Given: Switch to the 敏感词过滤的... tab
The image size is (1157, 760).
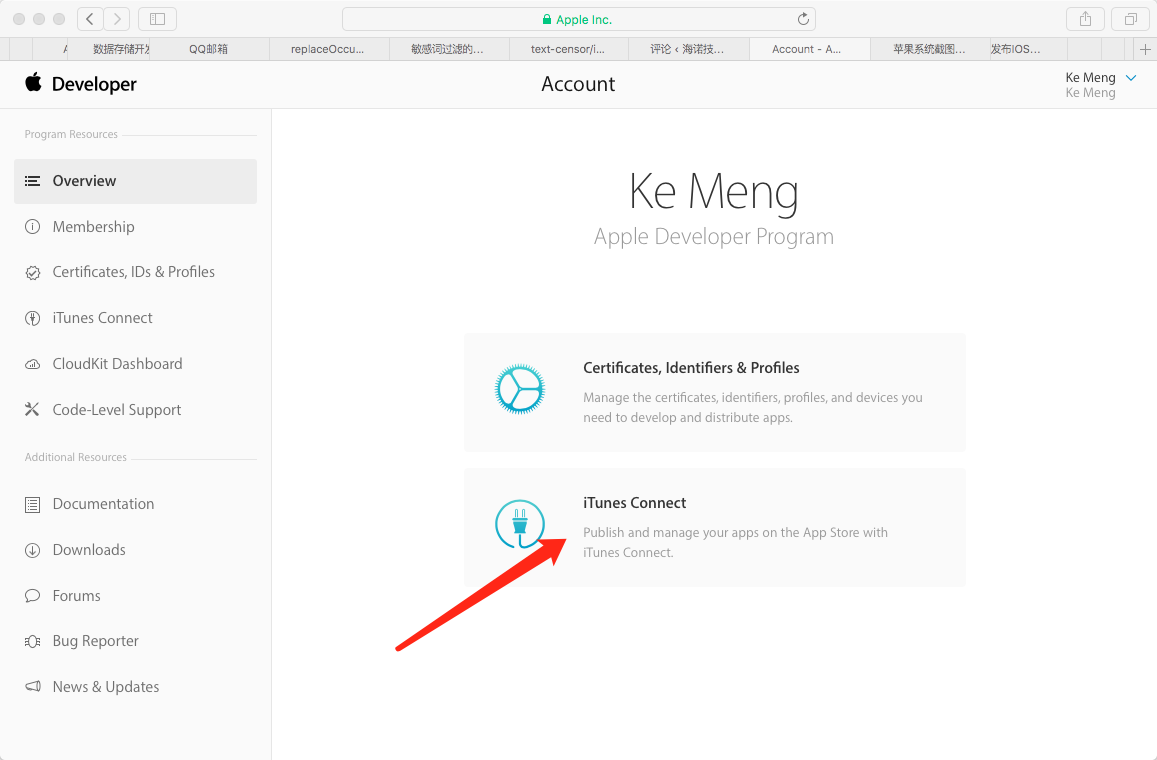Looking at the screenshot, I should 448,49.
